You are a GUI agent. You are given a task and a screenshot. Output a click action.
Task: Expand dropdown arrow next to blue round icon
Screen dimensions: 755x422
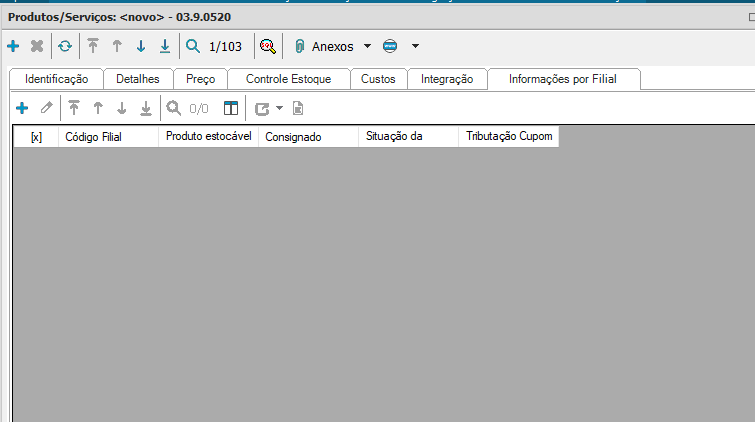[x=415, y=46]
